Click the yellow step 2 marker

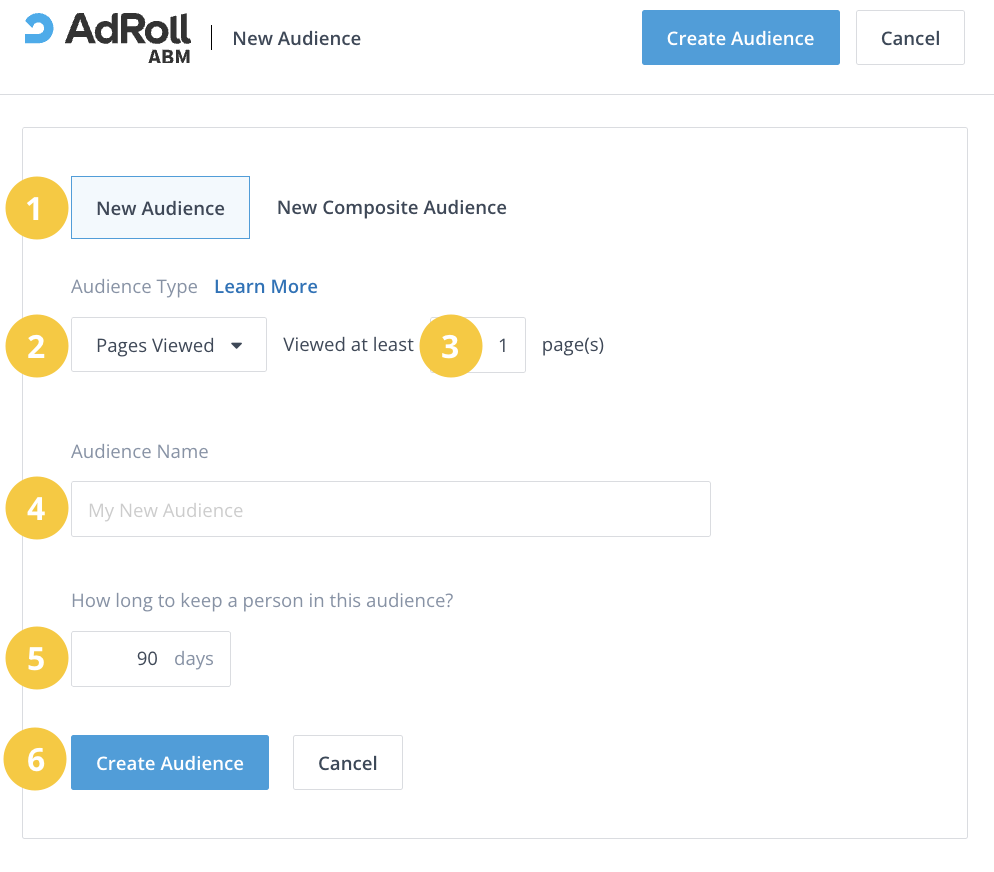36,346
